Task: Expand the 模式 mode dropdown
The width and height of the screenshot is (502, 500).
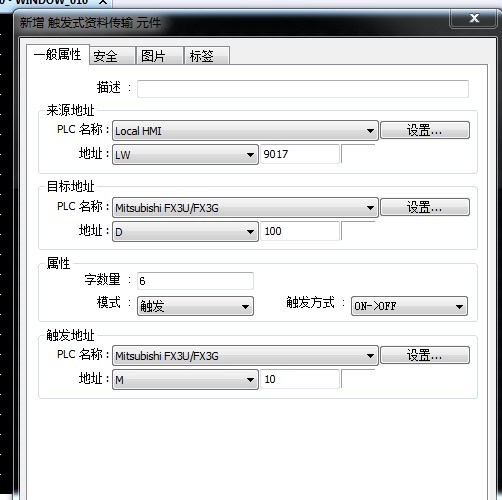Action: click(195, 306)
